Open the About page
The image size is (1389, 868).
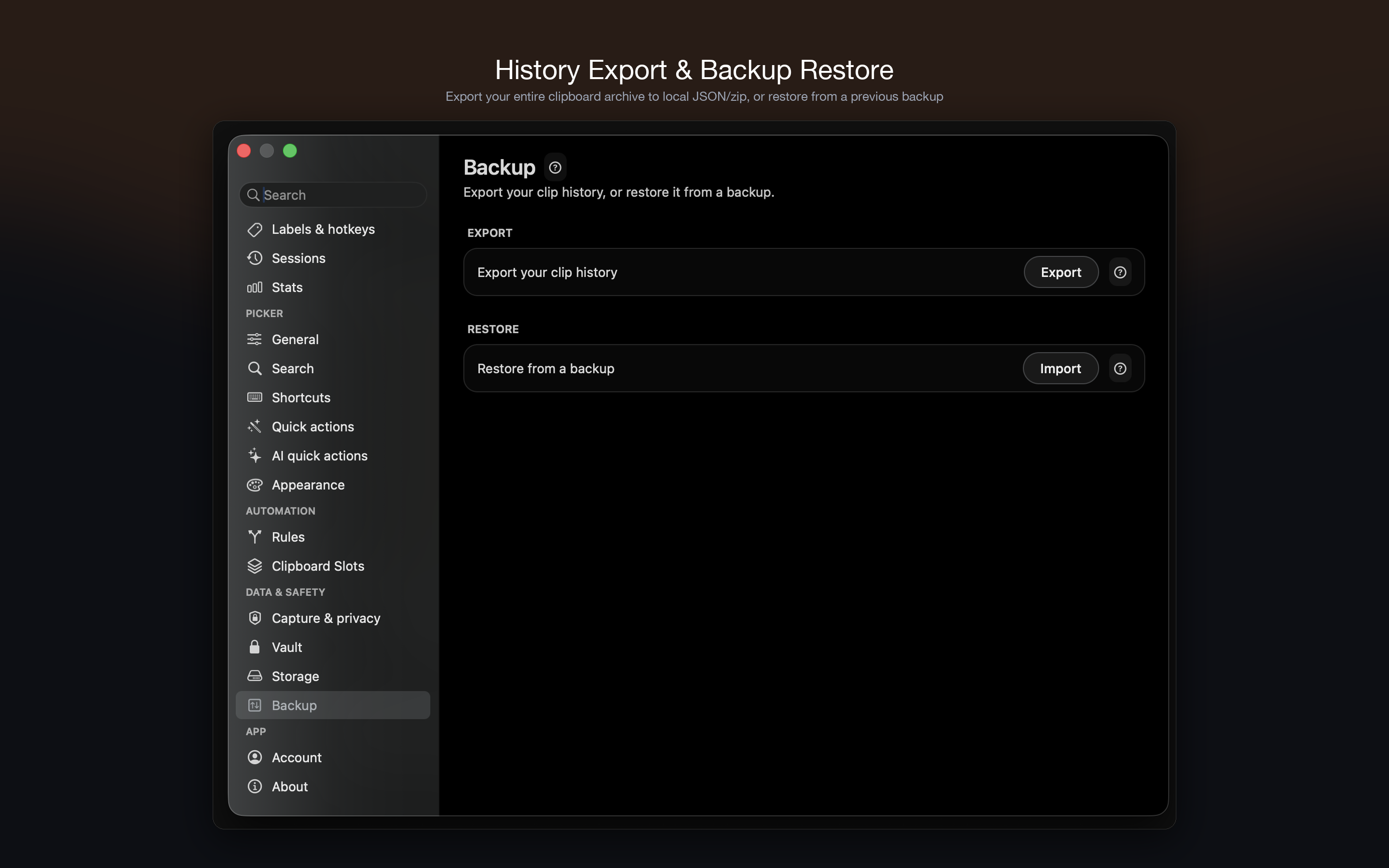coord(333,787)
